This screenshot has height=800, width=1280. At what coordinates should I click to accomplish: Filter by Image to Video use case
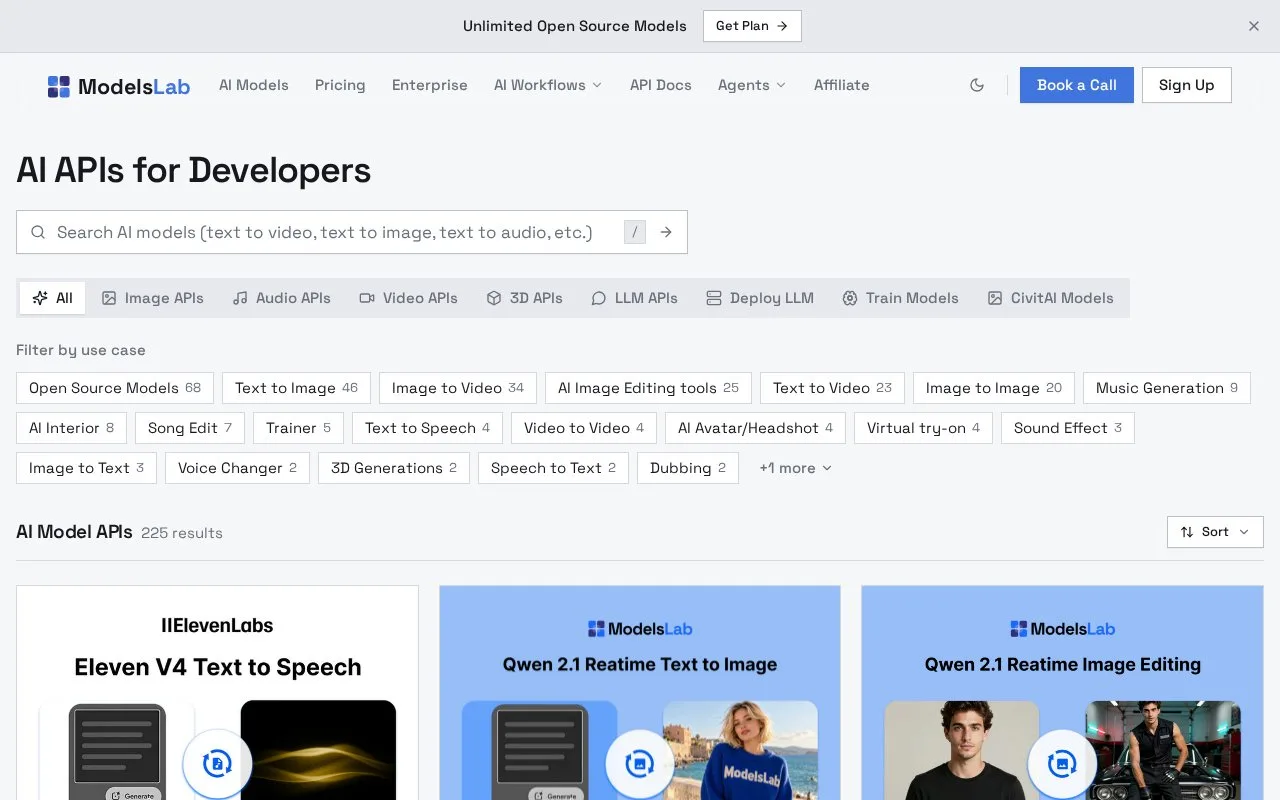tap(458, 388)
